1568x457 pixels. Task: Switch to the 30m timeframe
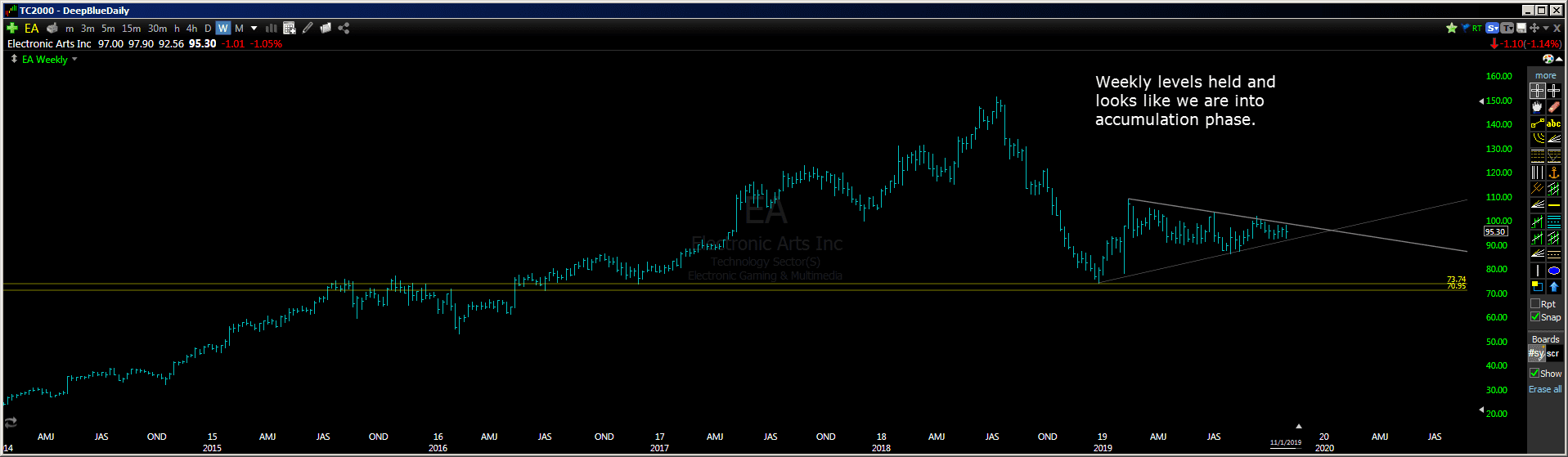tap(157, 29)
